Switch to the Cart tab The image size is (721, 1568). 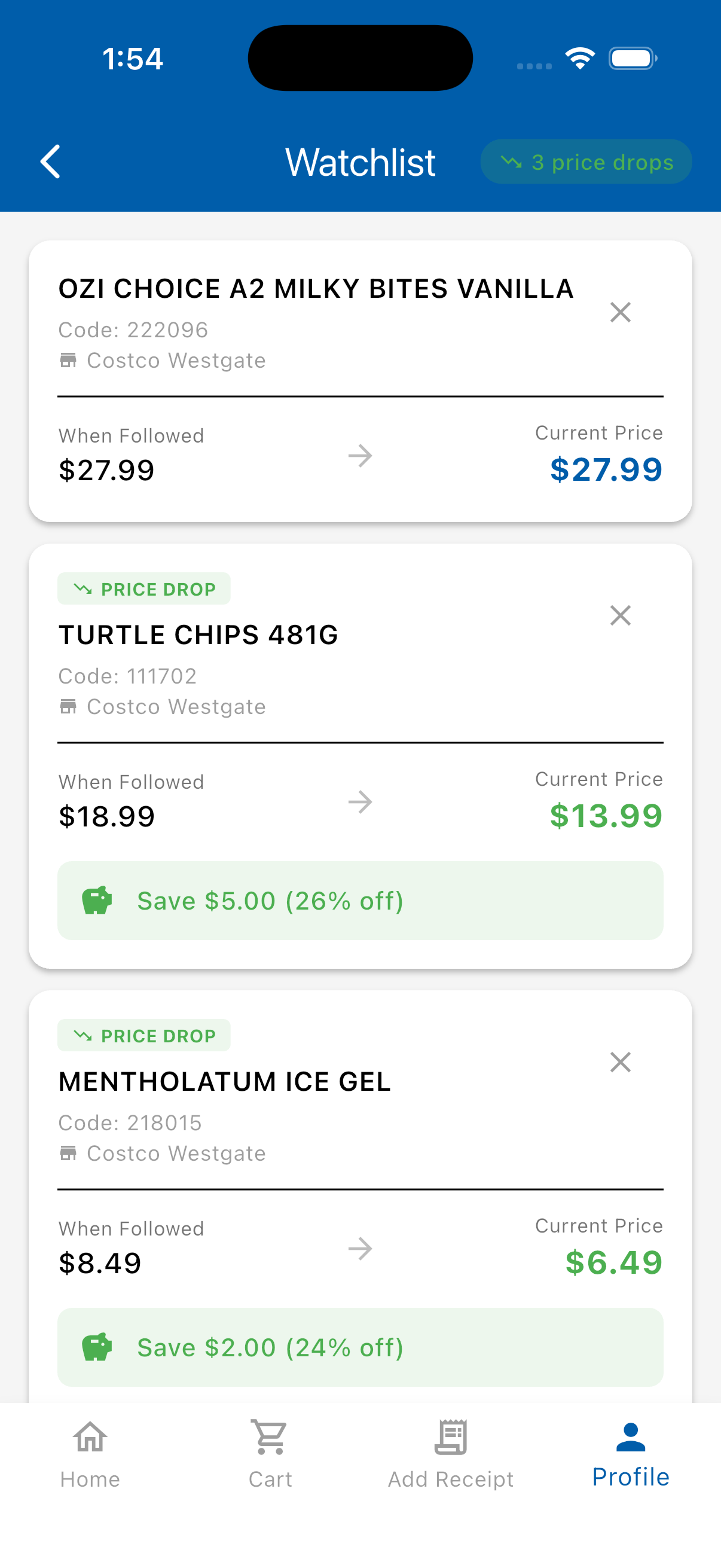[270, 1454]
